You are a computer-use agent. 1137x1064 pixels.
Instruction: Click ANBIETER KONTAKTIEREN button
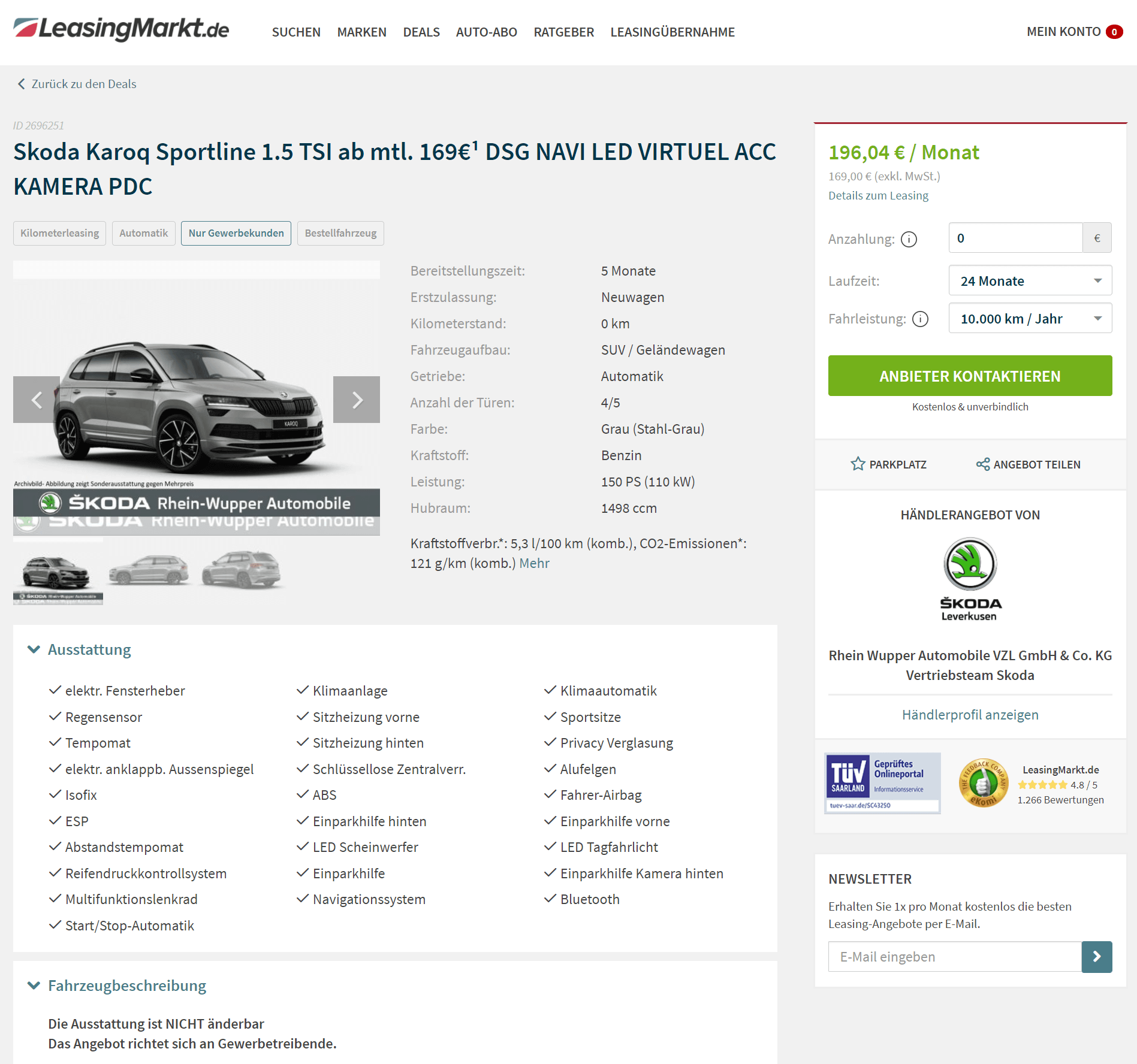coord(970,376)
